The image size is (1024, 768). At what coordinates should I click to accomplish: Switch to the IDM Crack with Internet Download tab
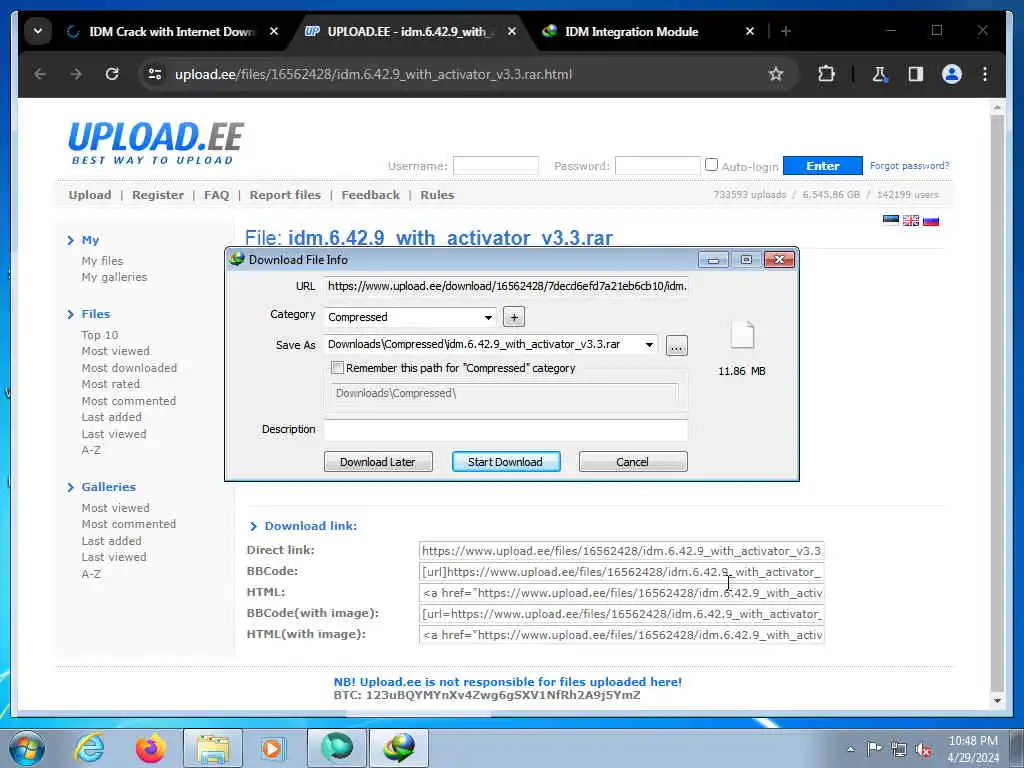(171, 31)
